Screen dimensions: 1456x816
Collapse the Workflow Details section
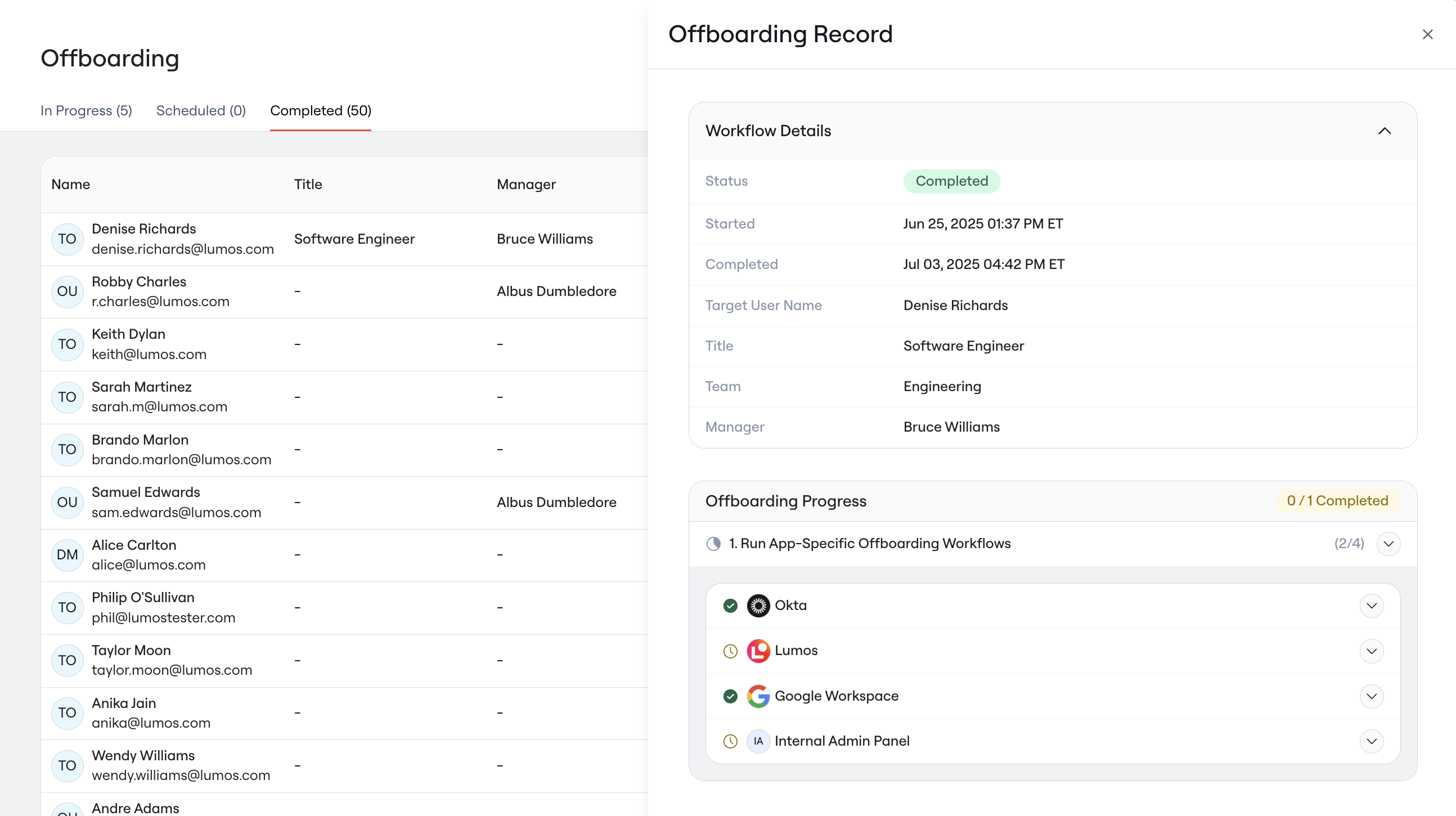tap(1384, 131)
